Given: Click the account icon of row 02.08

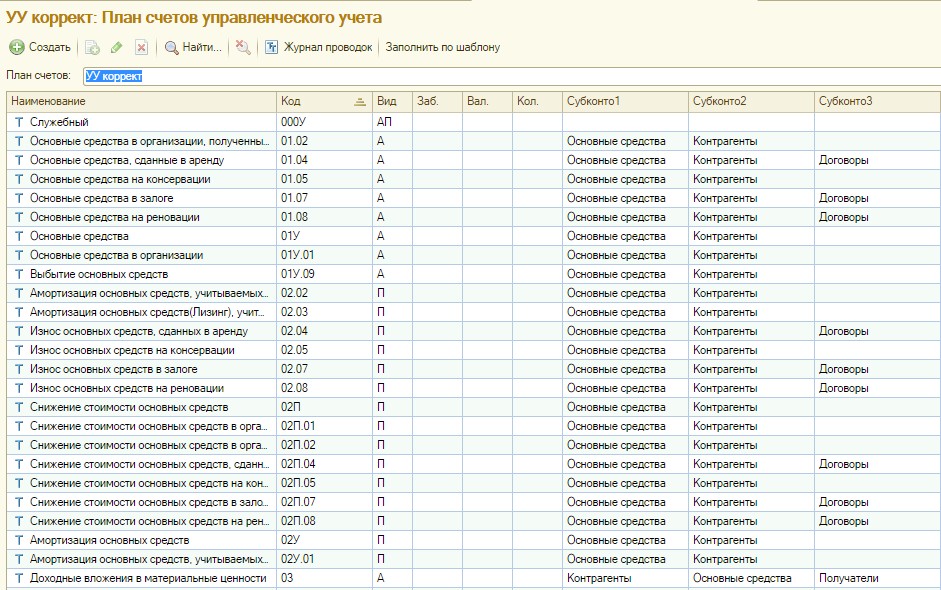Looking at the screenshot, I should click(x=19, y=388).
